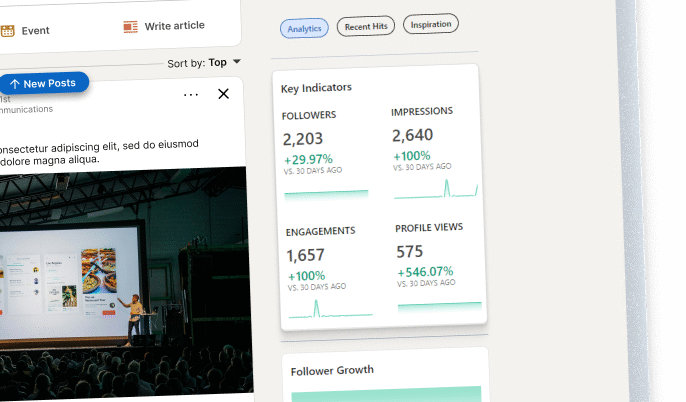This screenshot has height=402, width=686.
Task: Click the Followers sparkline chart
Action: [326, 193]
